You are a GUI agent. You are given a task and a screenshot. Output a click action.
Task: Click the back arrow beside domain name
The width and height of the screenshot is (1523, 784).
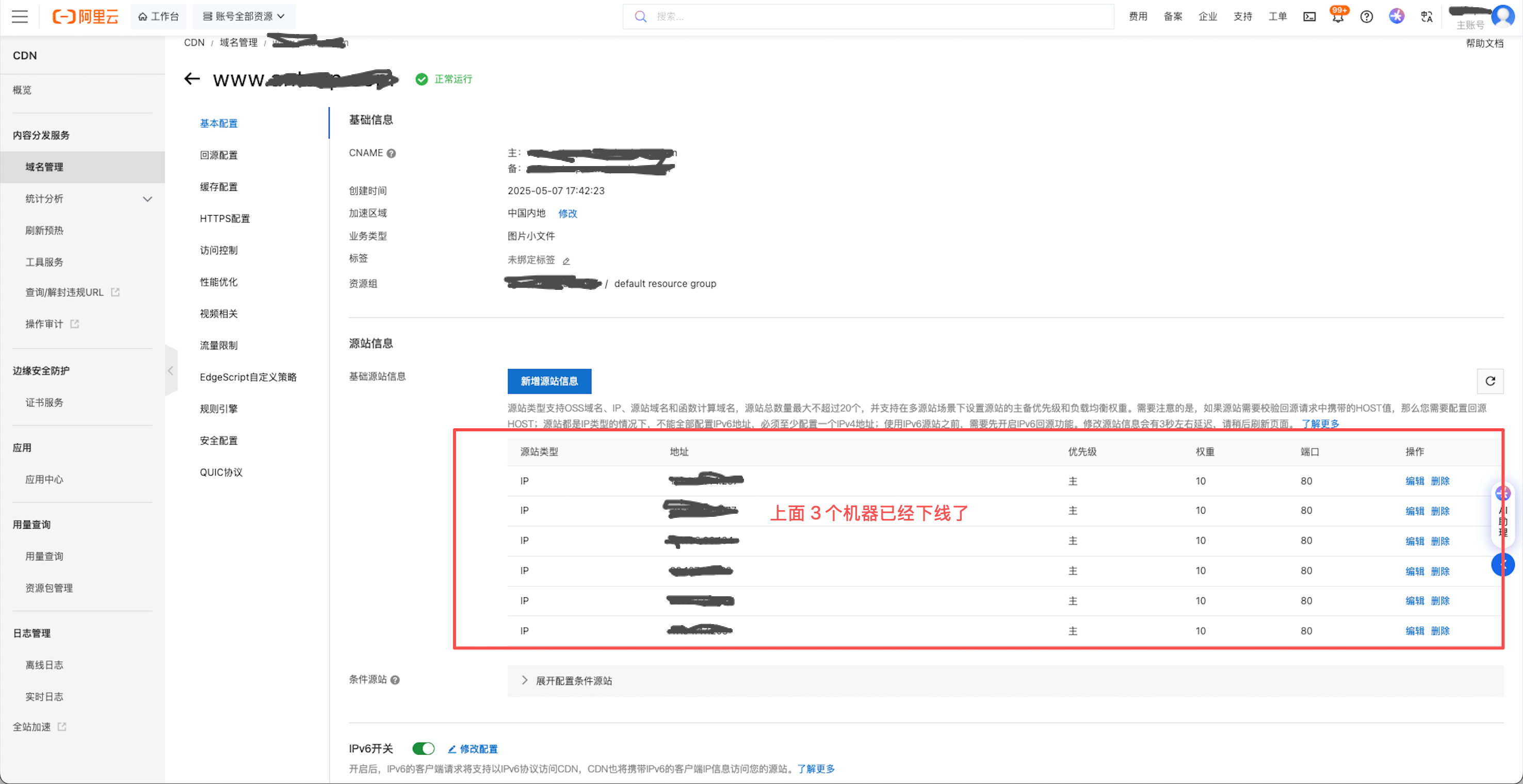(191, 78)
